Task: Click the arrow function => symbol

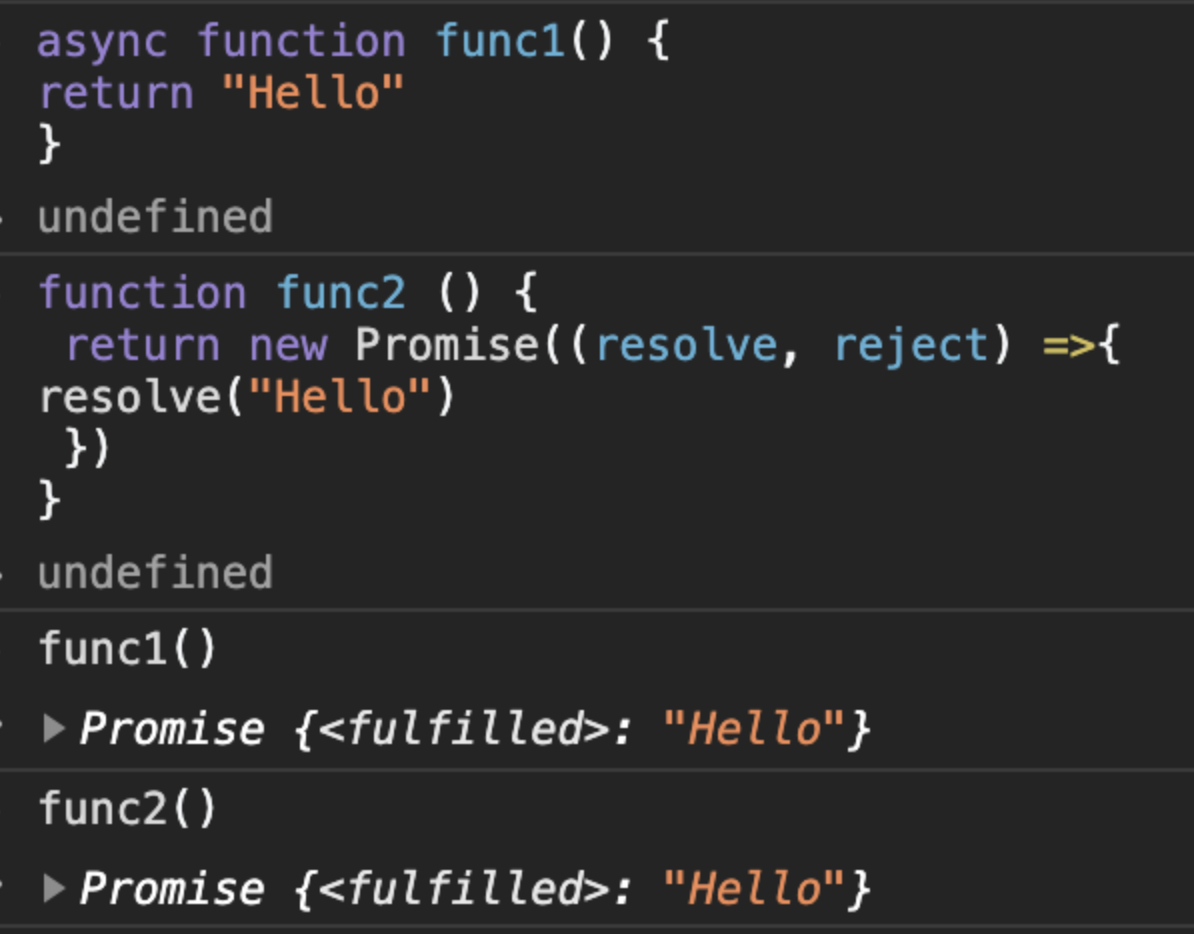Action: 1068,345
